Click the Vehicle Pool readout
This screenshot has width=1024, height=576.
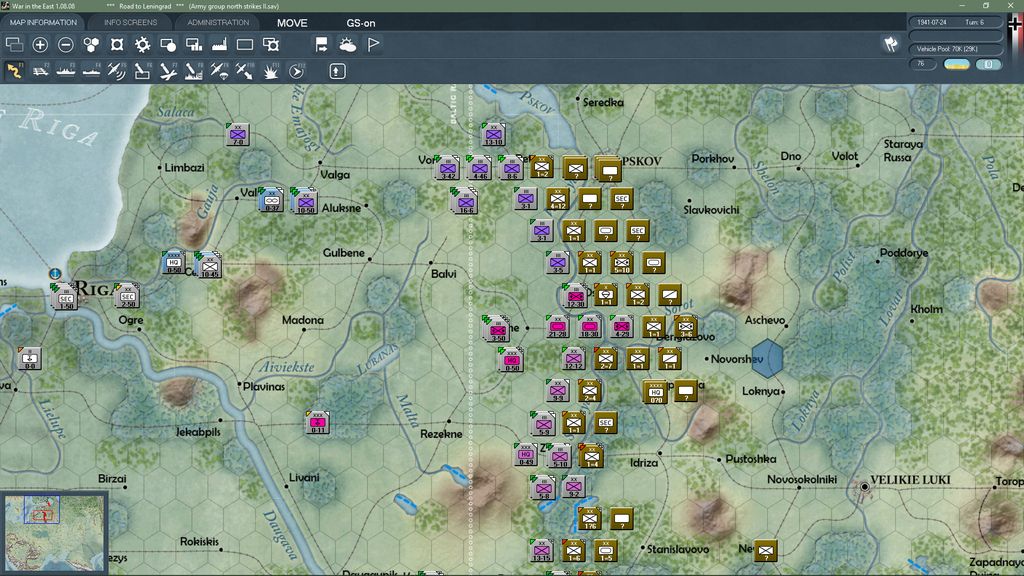coord(955,49)
